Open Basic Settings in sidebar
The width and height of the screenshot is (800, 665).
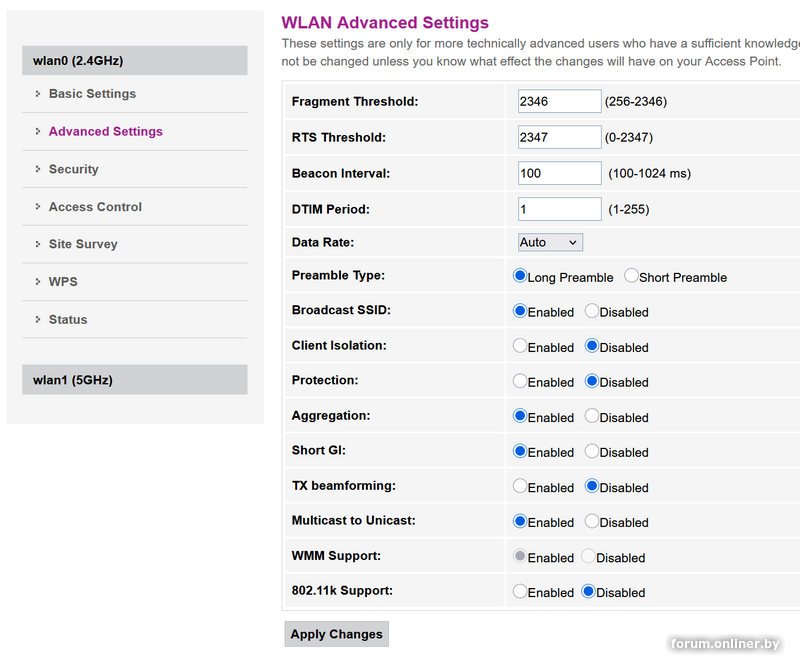click(92, 94)
